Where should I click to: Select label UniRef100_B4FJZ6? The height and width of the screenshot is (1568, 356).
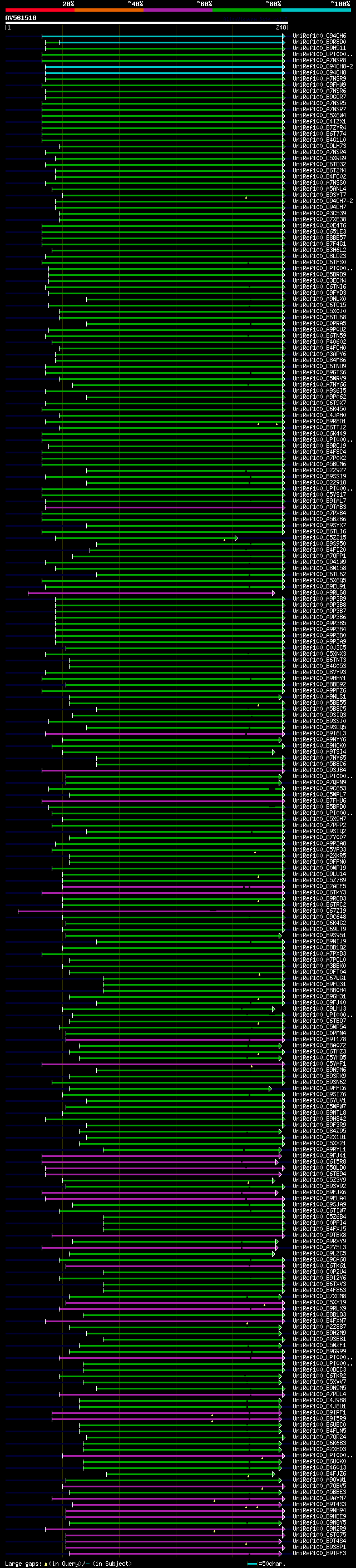coord(319,1474)
